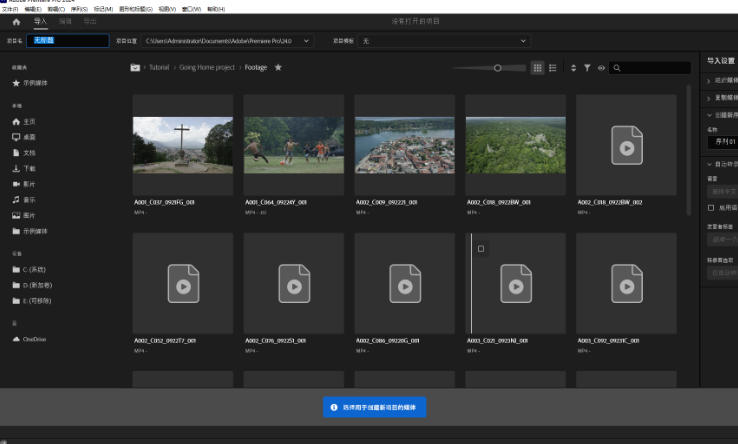738x444 pixels.
Task: Open the file type filter funnel
Action: point(587,68)
